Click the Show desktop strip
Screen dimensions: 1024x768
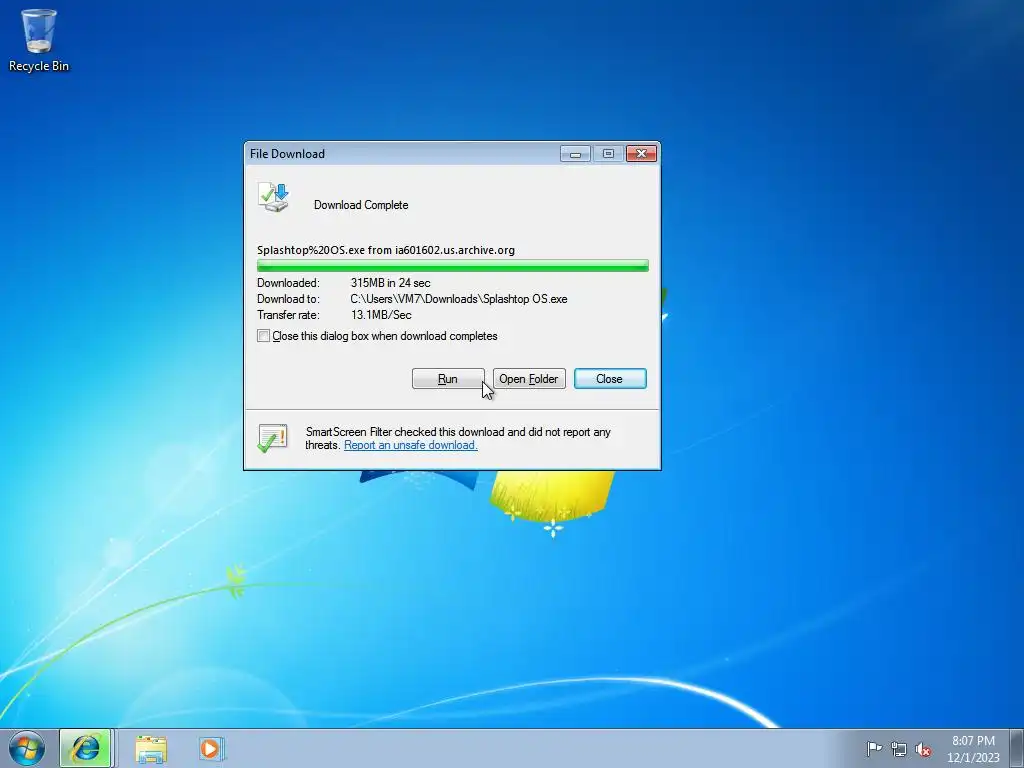coord(1016,748)
